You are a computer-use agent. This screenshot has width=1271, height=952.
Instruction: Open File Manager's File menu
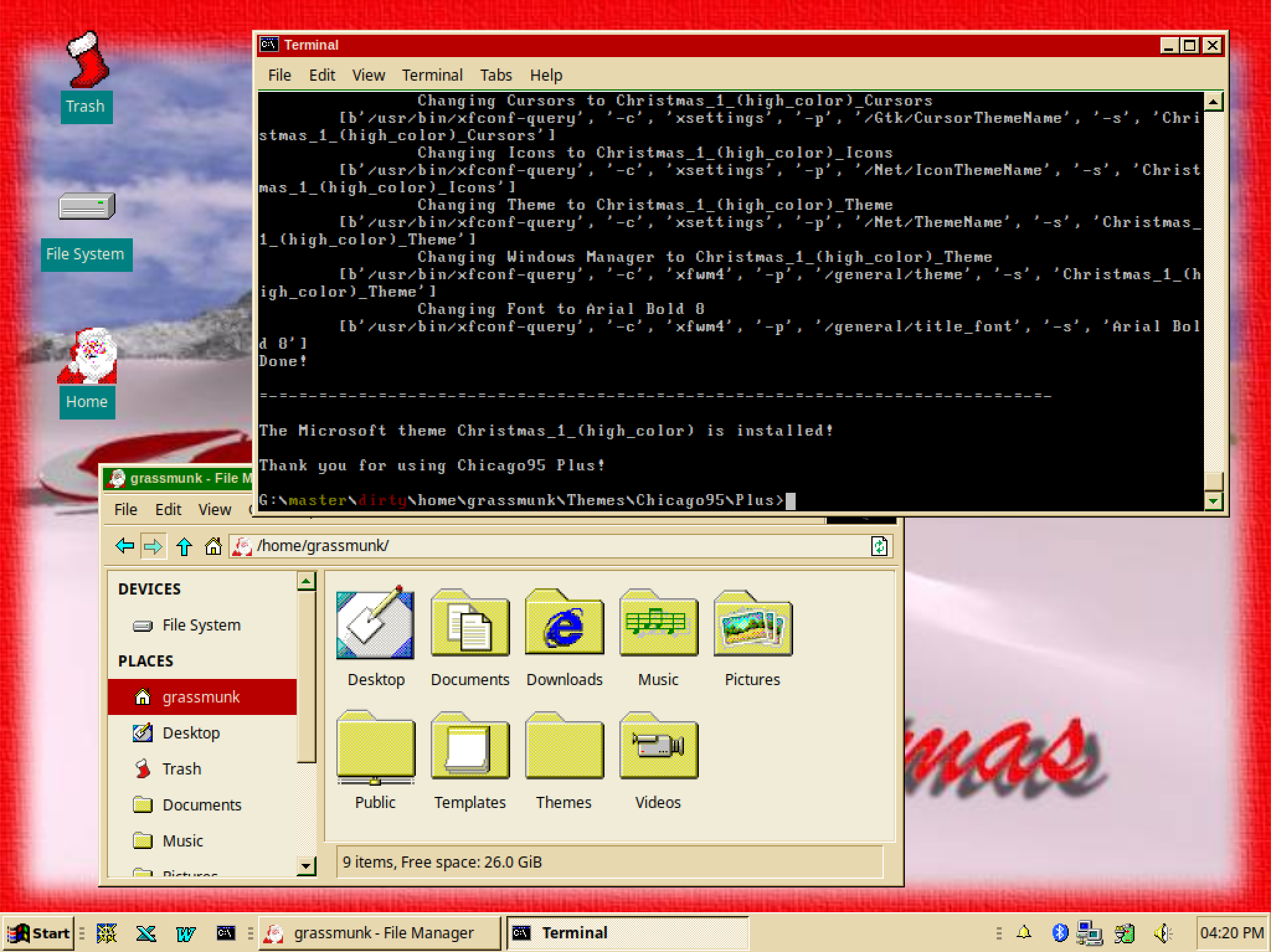click(125, 510)
